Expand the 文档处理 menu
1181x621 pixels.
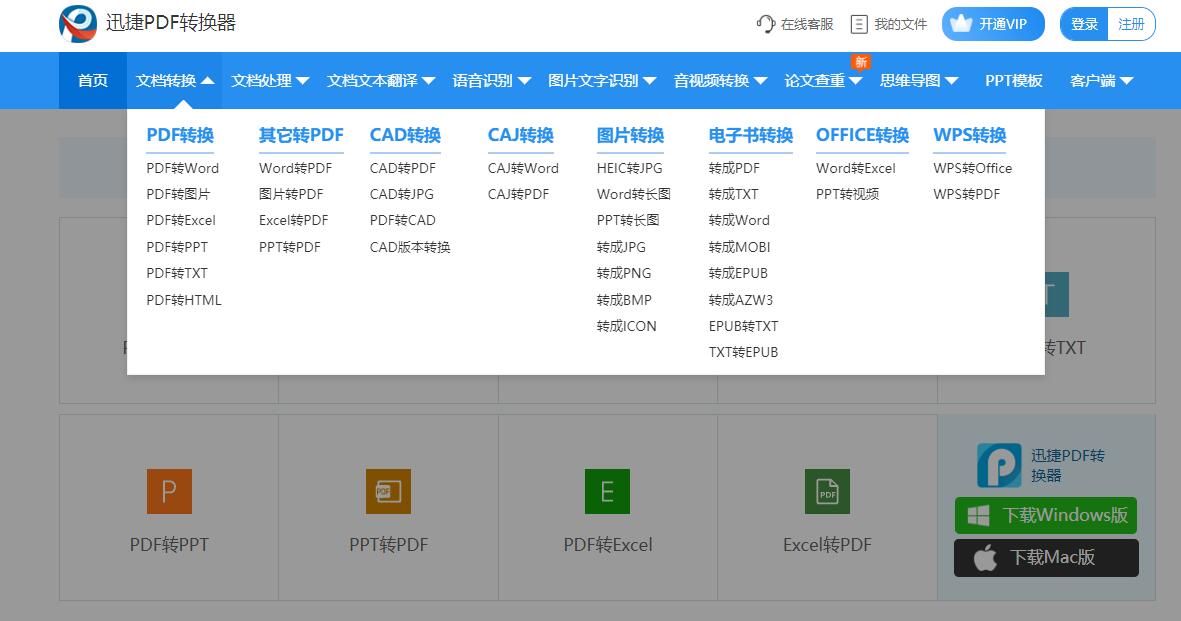[270, 81]
